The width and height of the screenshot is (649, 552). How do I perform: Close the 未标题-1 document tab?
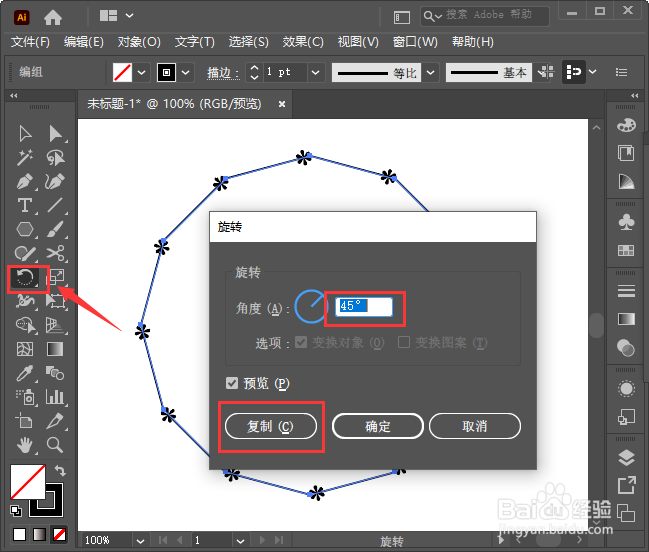tap(282, 104)
